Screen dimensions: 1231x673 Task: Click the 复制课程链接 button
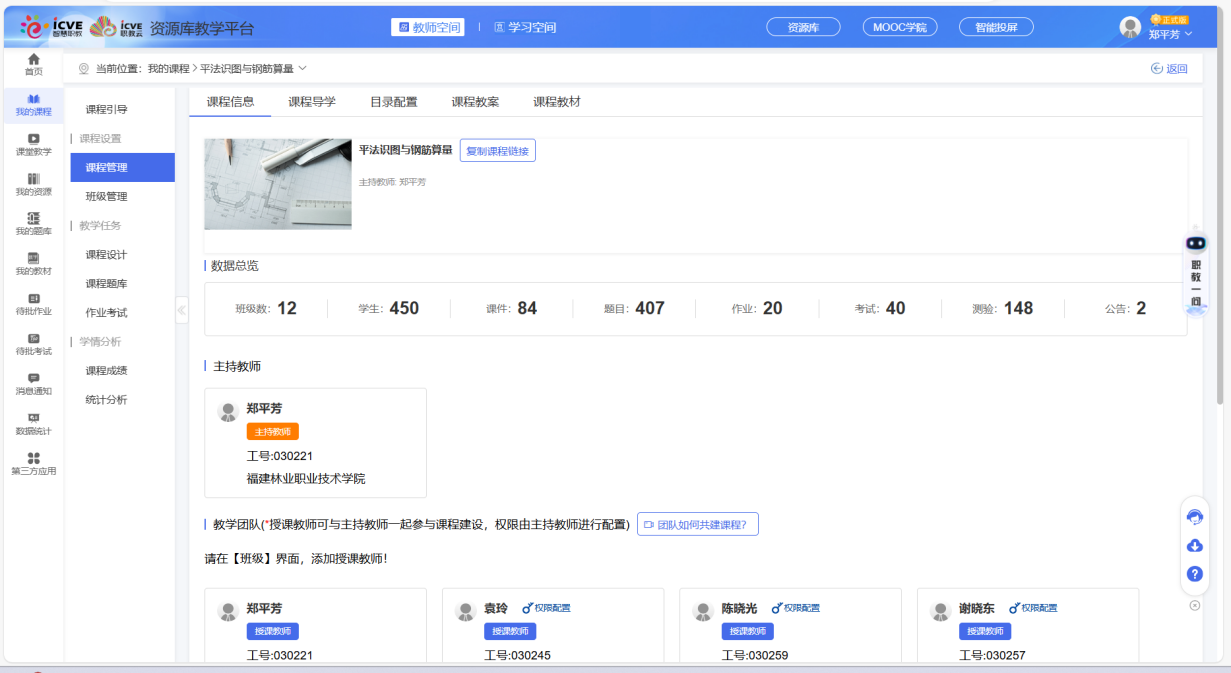pos(497,151)
